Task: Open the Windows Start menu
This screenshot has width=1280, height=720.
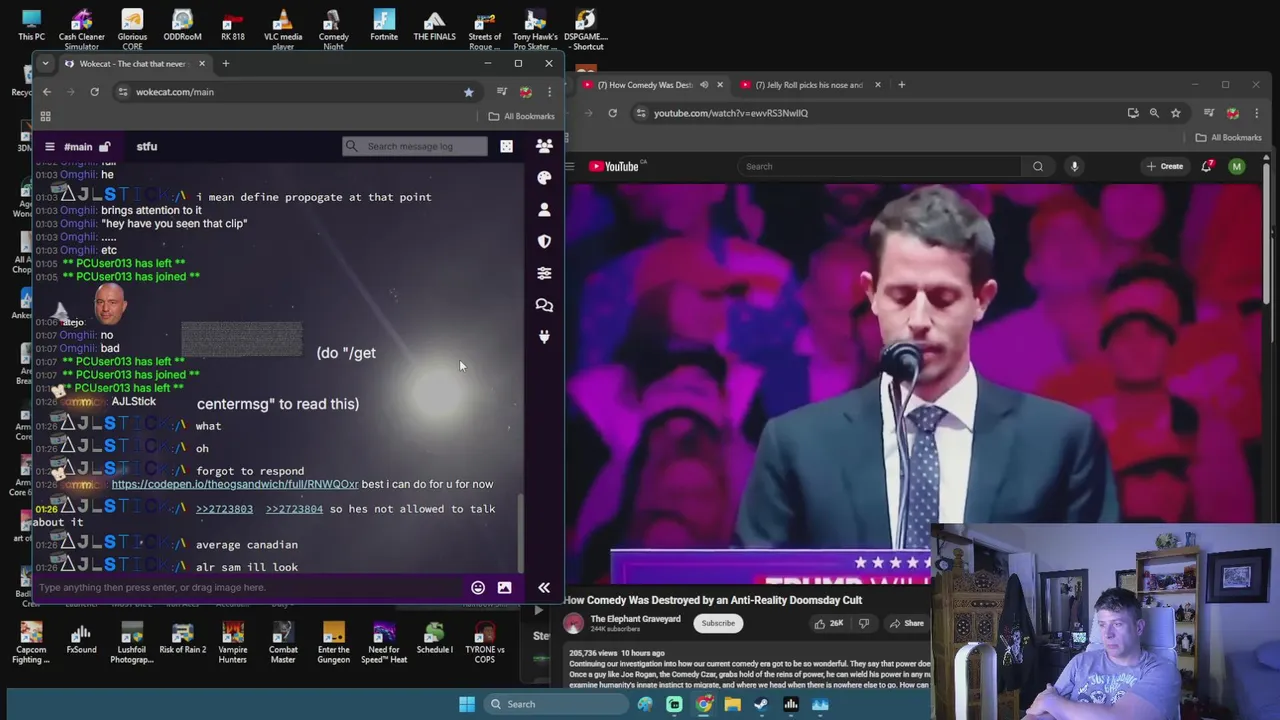Action: 467,704
